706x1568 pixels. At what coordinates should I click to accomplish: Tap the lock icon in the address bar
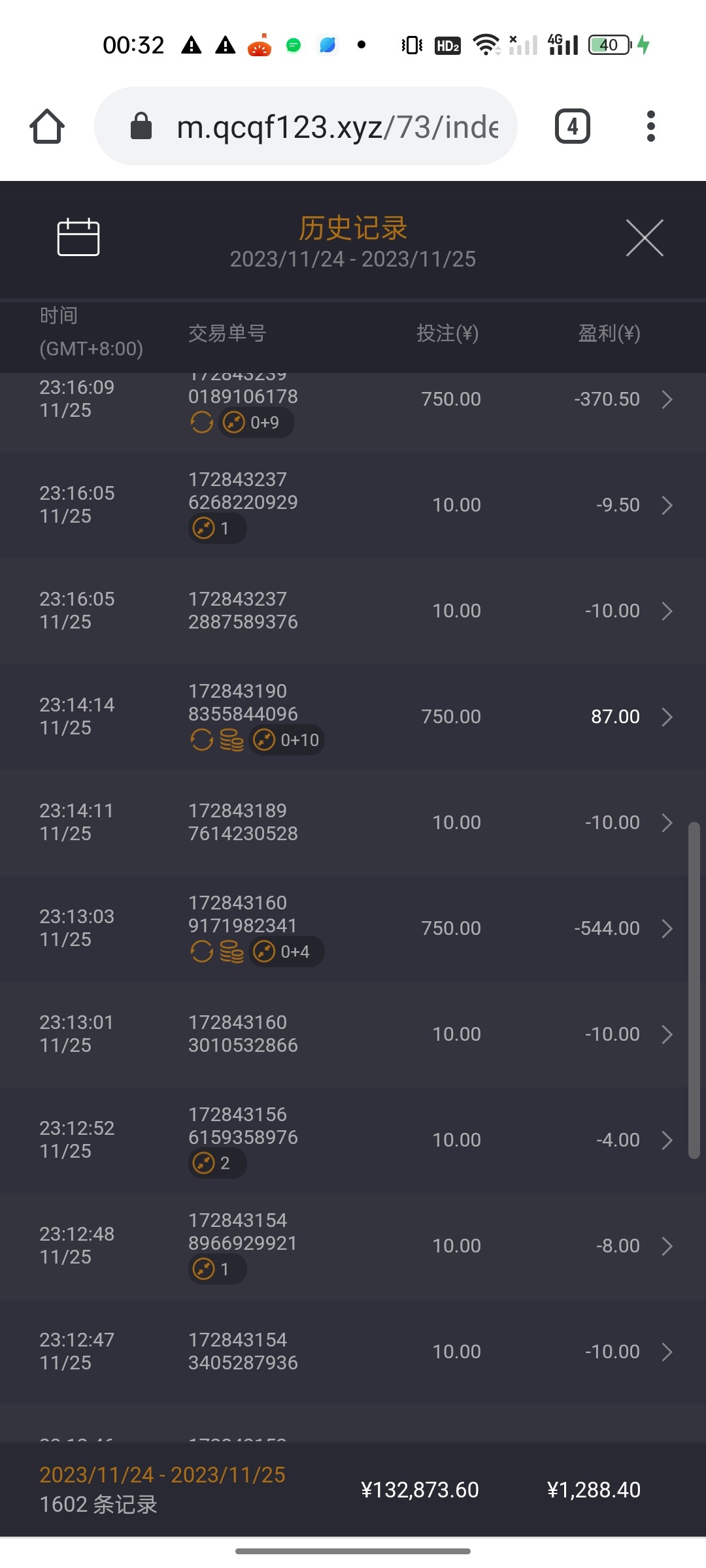[x=141, y=126]
